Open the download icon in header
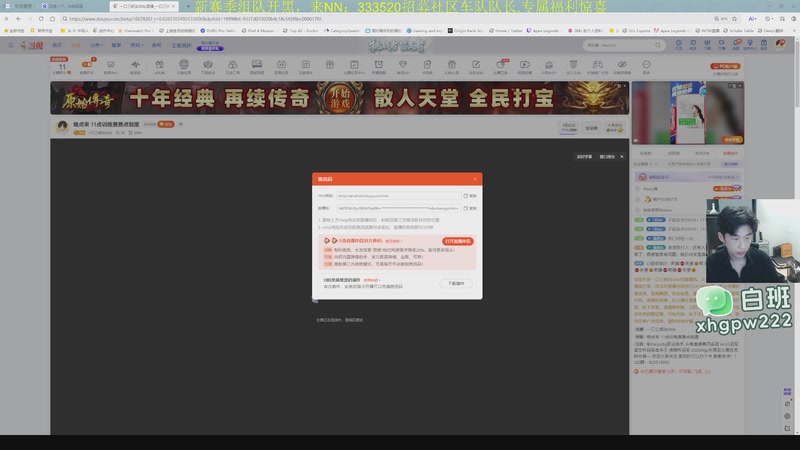The image size is (800, 450). [x=707, y=43]
